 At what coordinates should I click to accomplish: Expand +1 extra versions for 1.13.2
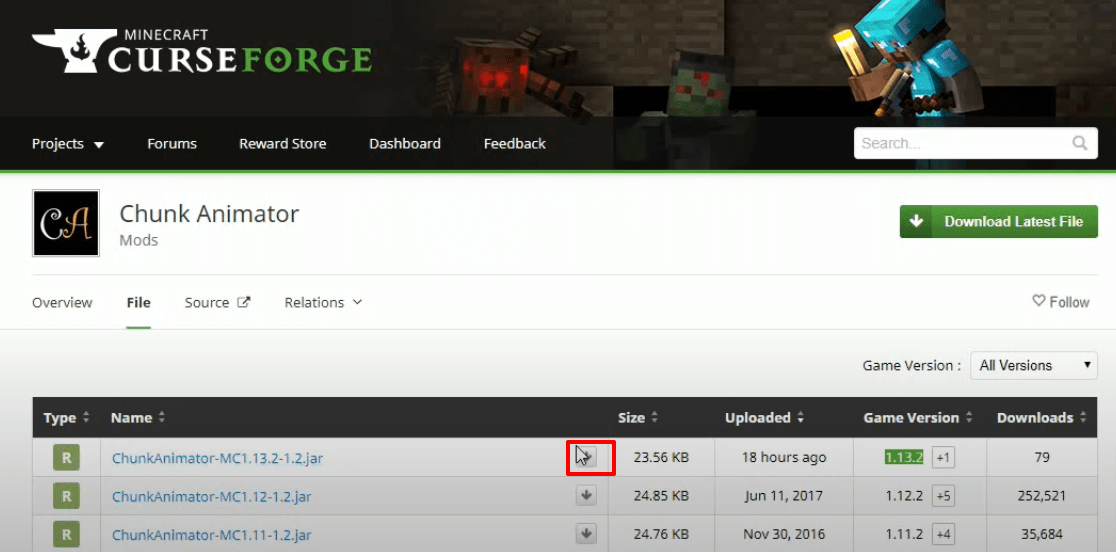[x=943, y=457]
